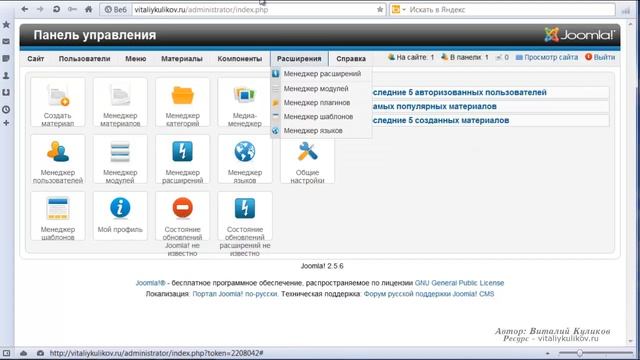Click the browser back arrow
Screen dimensions: 640x360
[x=25, y=9]
